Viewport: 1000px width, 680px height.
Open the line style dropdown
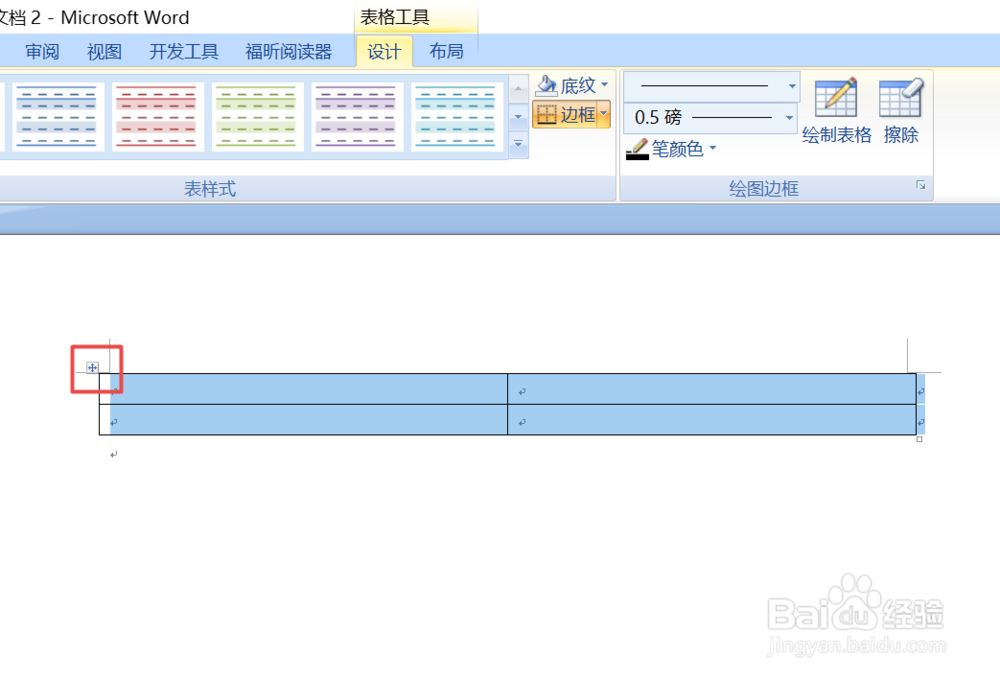[x=792, y=86]
